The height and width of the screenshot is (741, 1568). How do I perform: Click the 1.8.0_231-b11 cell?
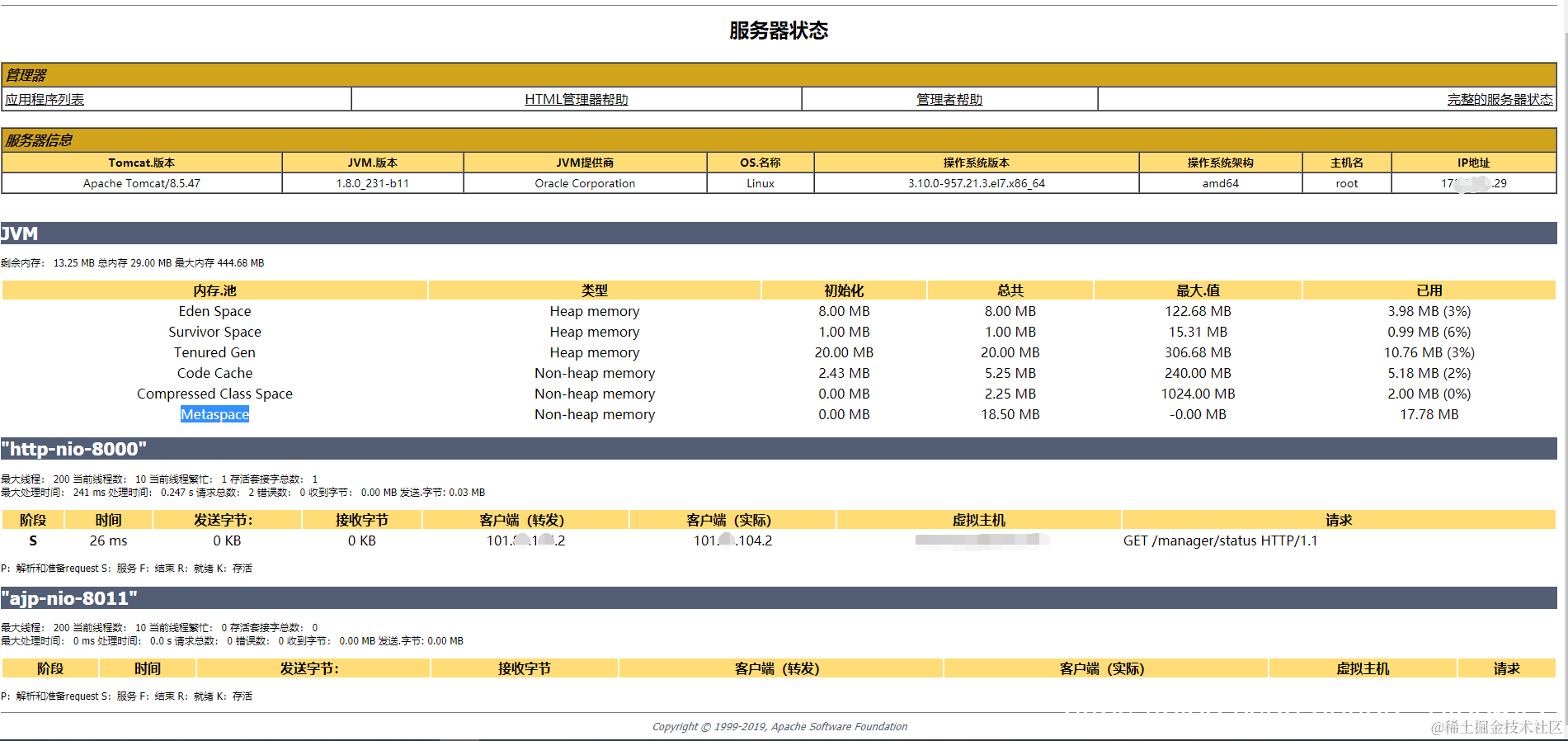[x=373, y=183]
